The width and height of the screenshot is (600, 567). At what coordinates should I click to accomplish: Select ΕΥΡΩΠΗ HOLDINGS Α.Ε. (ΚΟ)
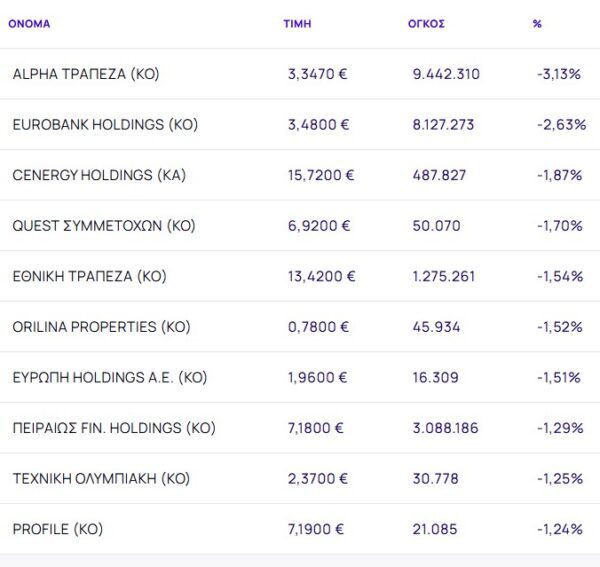click(x=109, y=378)
